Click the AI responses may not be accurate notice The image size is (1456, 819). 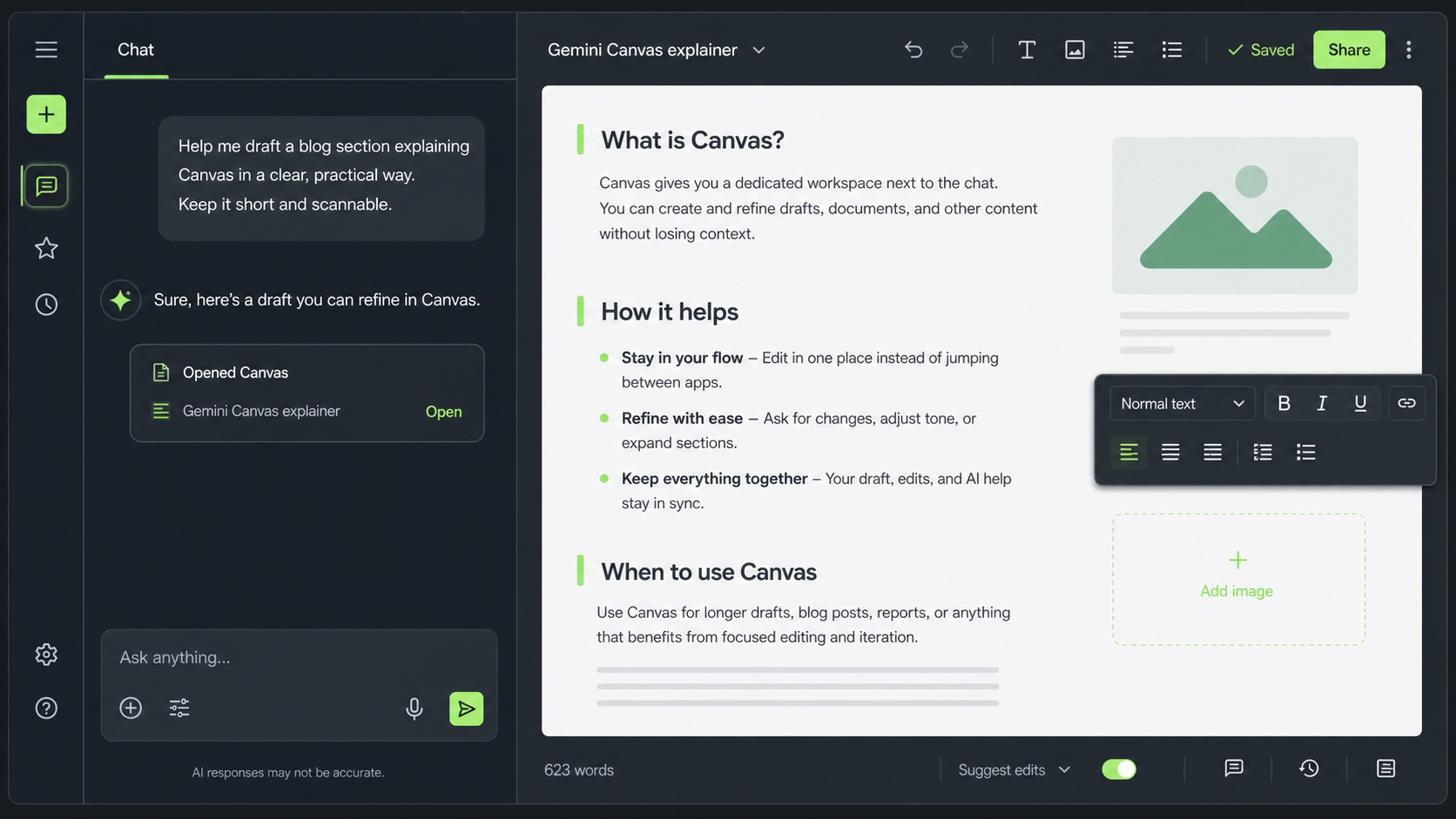point(288,773)
